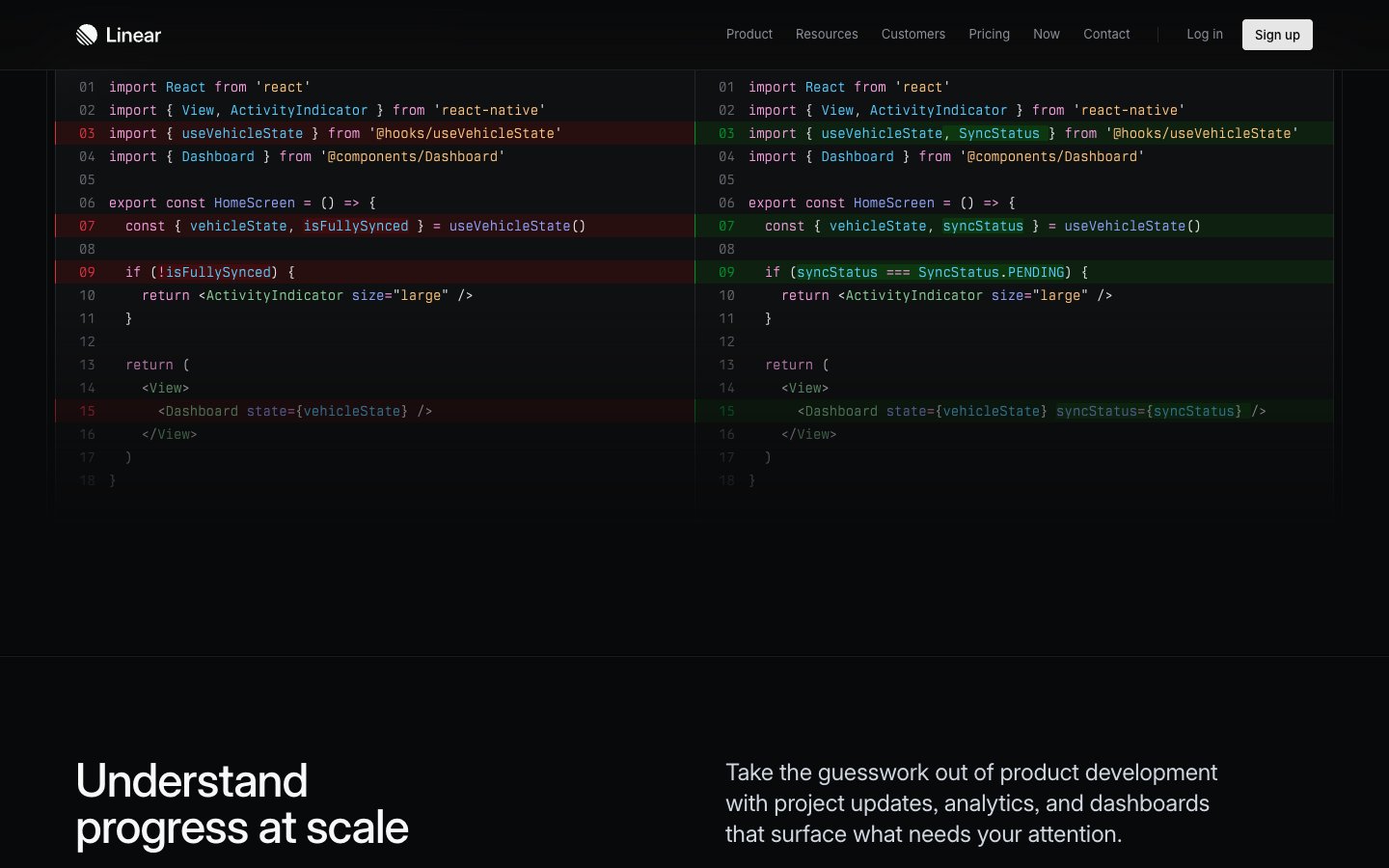The image size is (1389, 868).
Task: Select the Now nav item
Action: tap(1046, 34)
